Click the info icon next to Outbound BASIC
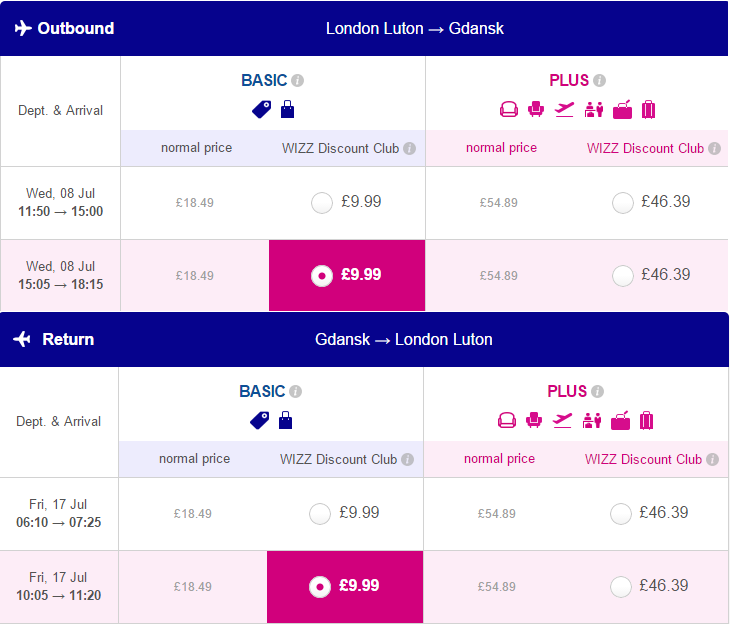The width and height of the screenshot is (732, 627). tap(298, 81)
